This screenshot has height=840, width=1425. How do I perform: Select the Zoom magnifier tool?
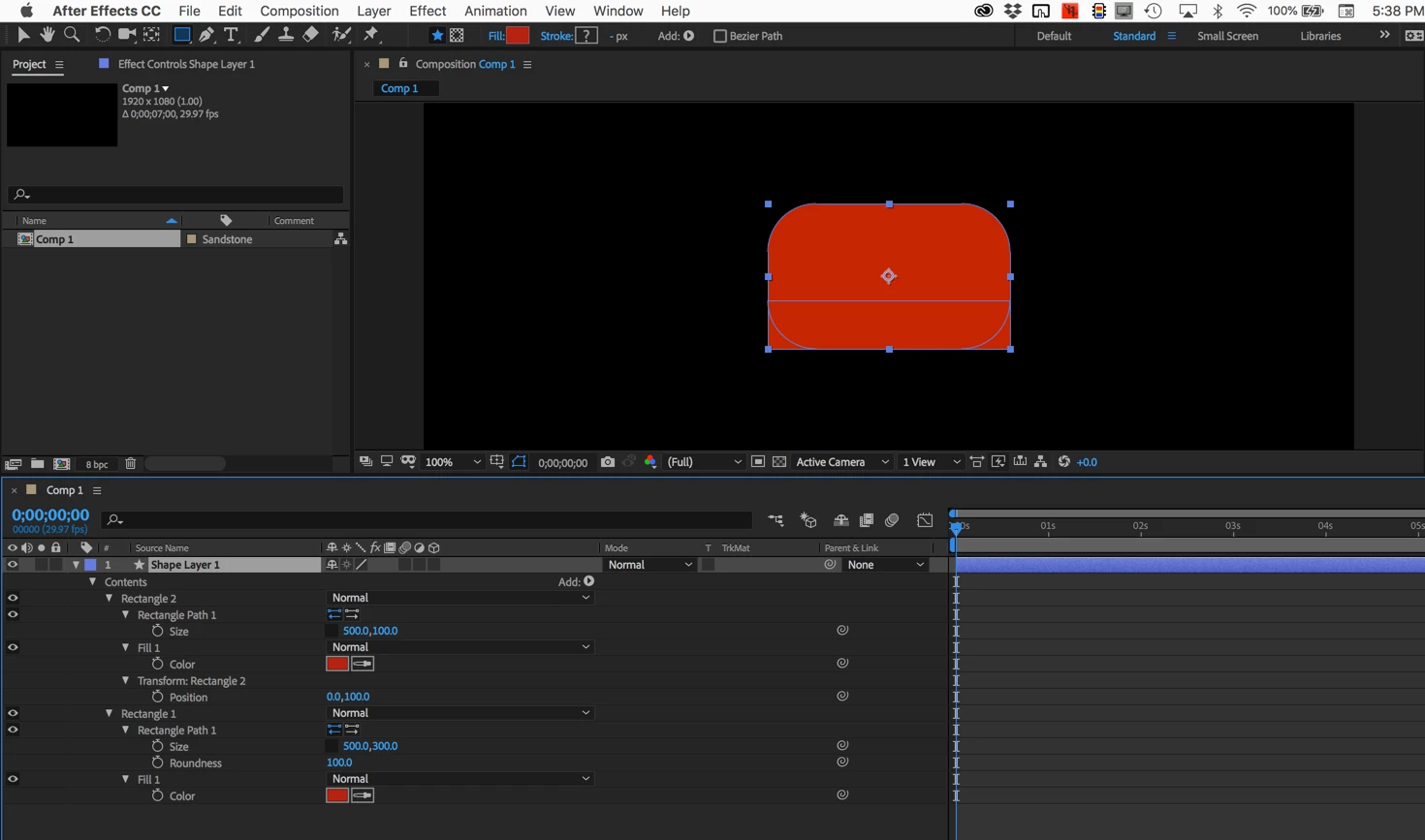pos(72,35)
